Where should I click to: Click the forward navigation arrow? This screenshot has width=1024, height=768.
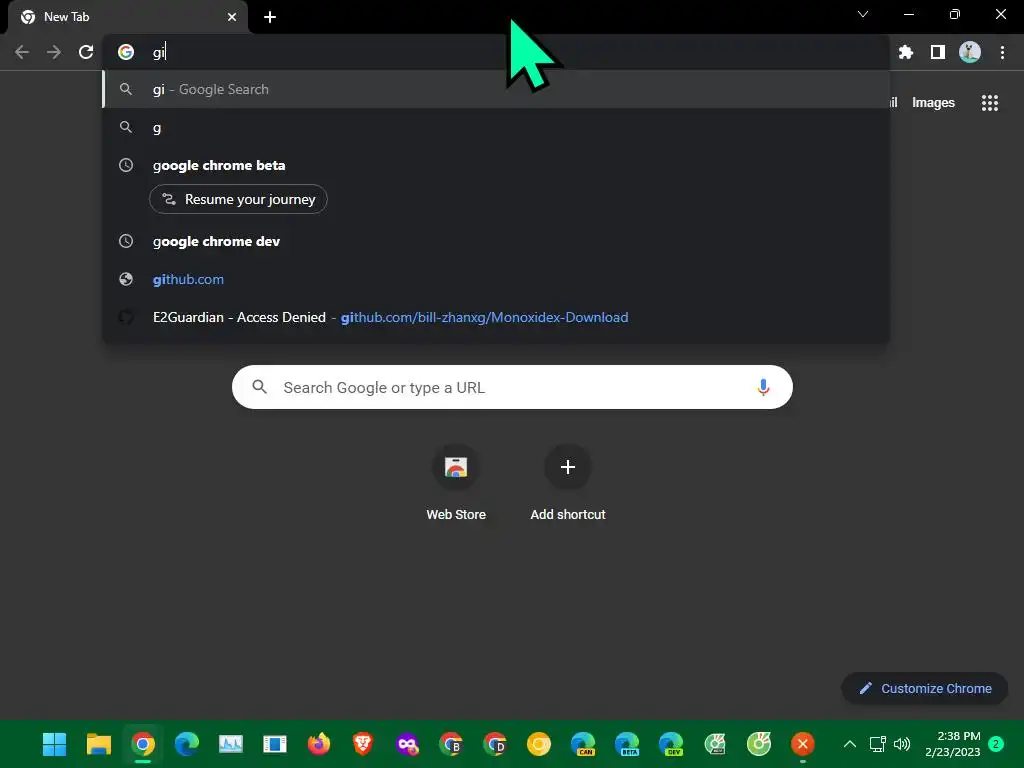click(x=54, y=52)
